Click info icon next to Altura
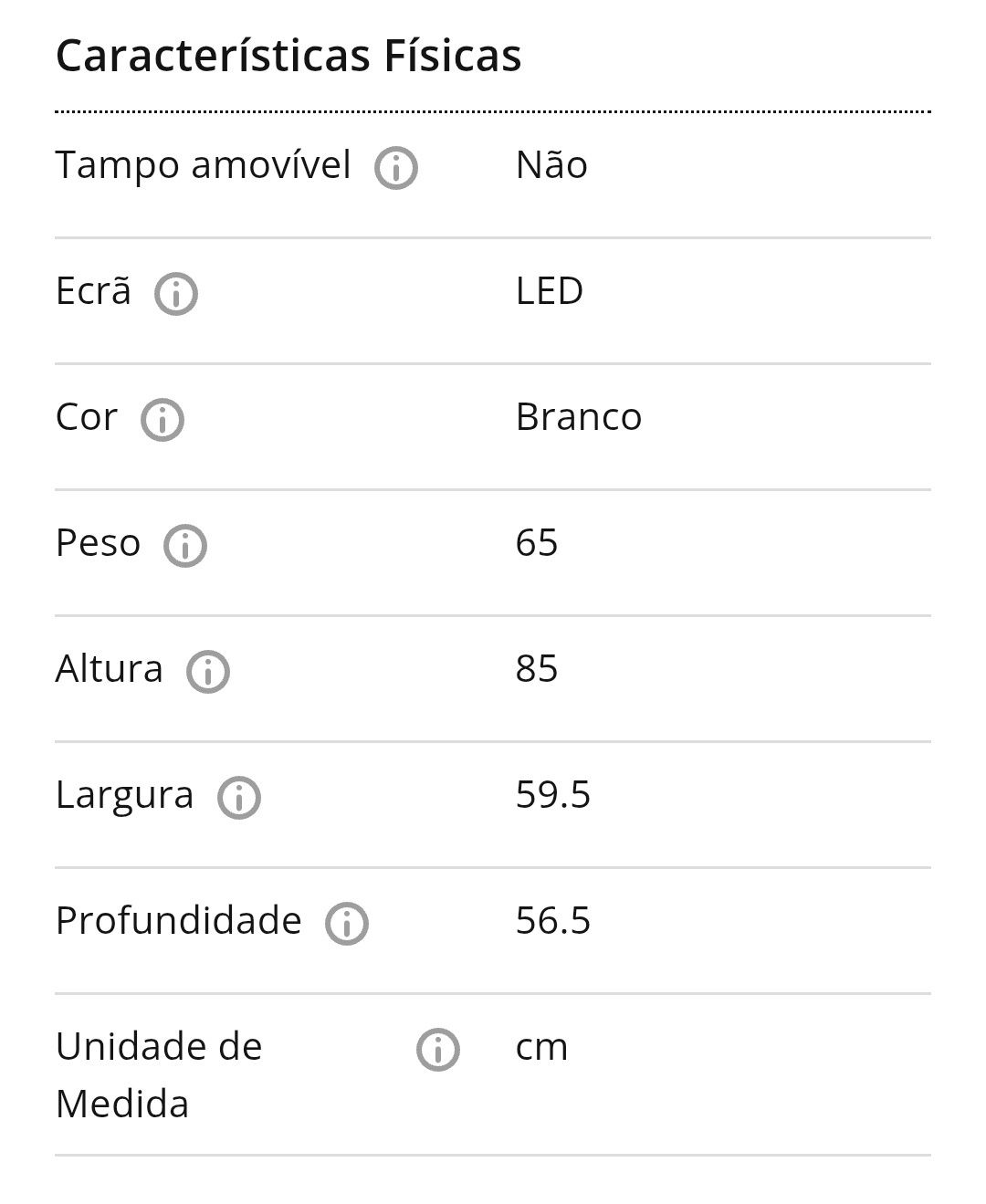The image size is (986, 1204). 208,672
